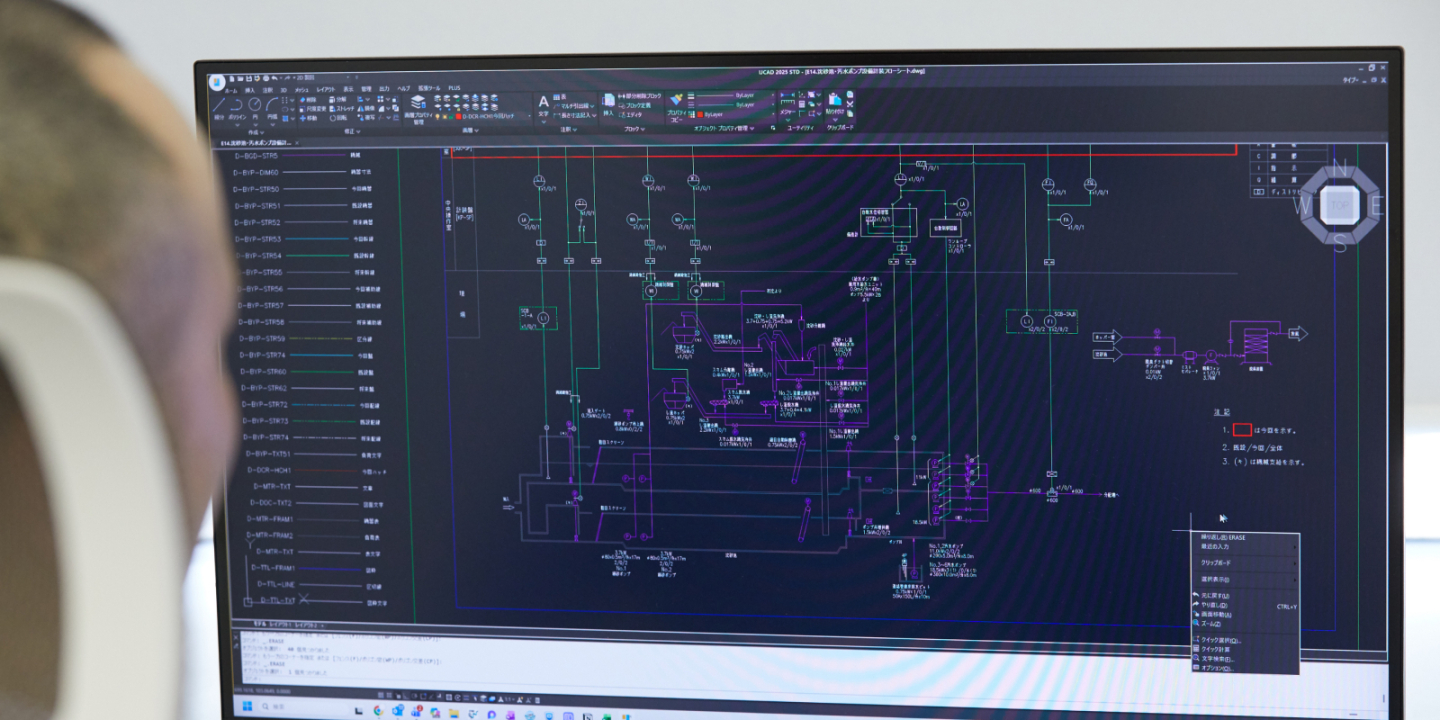Choose 画面移動 (Pan) in context menu
1440x720 pixels.
coord(1246,615)
